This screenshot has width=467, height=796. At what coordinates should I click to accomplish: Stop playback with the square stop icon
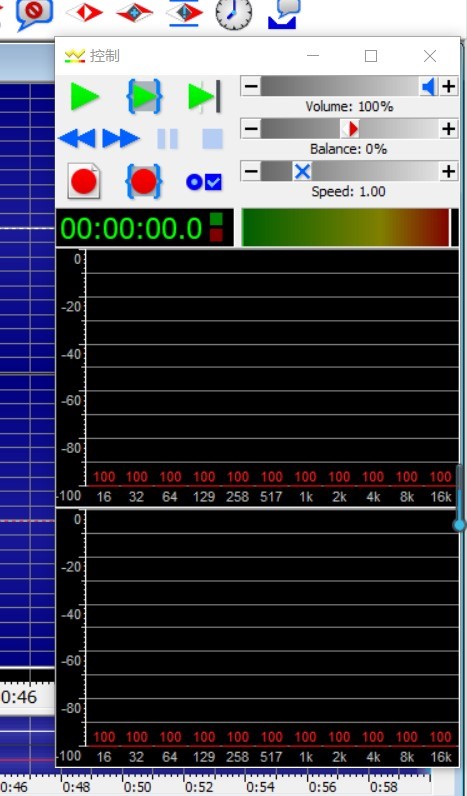tap(213, 139)
